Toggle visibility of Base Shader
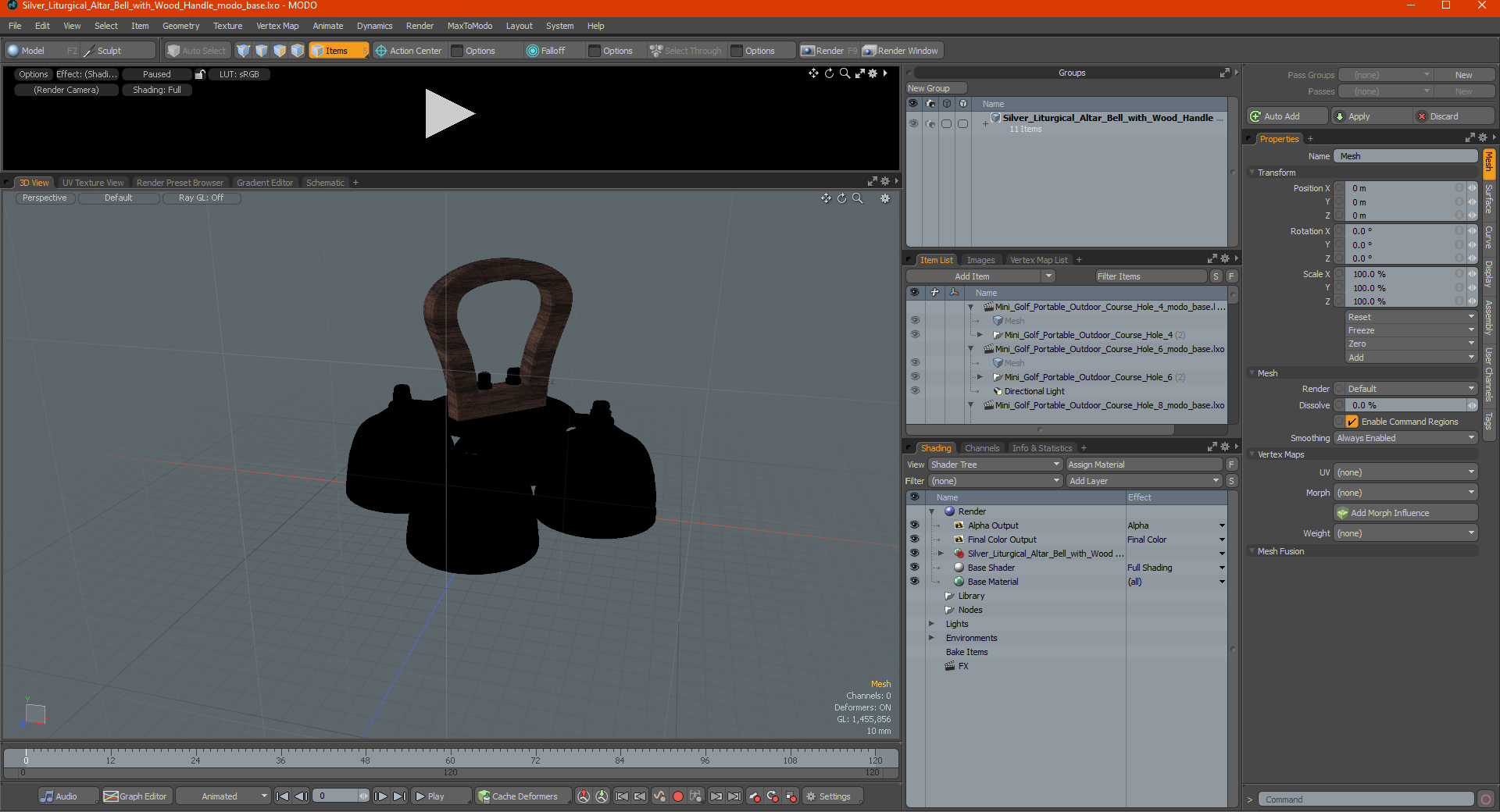 tap(915, 568)
